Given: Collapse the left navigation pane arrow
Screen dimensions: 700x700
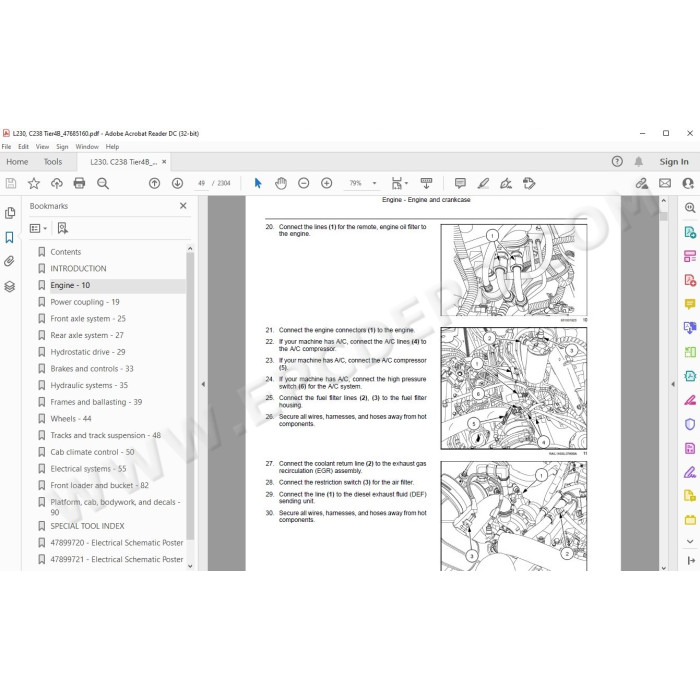Looking at the screenshot, I should [203, 384].
